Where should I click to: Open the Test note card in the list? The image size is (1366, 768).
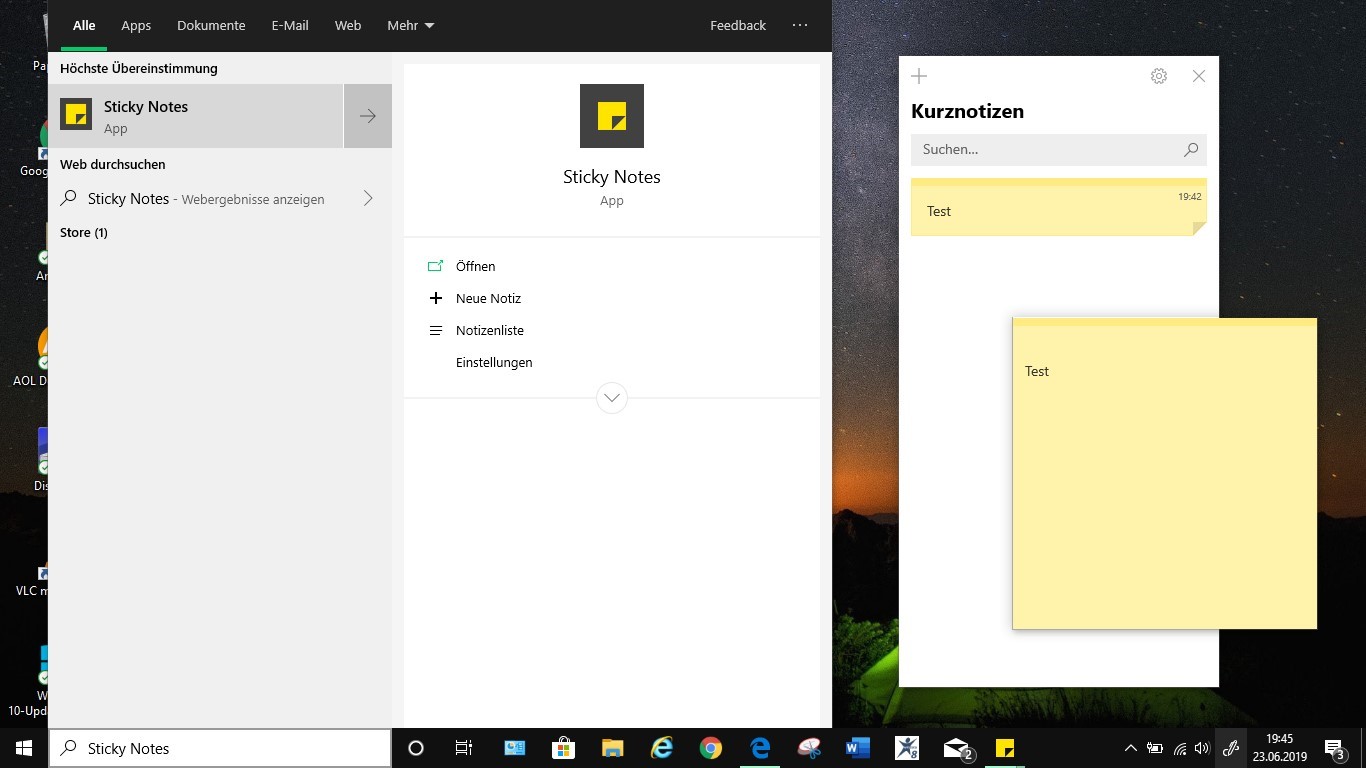tap(1059, 207)
